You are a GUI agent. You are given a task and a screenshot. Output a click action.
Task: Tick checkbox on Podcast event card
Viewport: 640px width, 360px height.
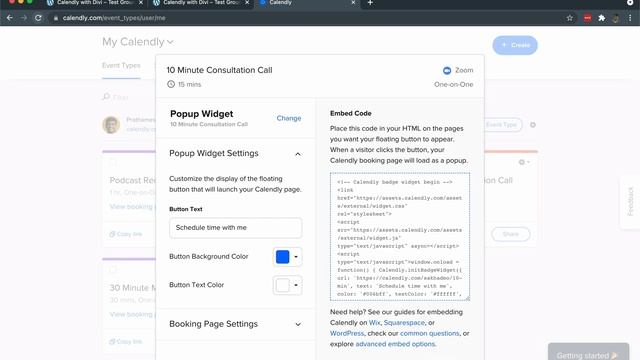(x=113, y=162)
